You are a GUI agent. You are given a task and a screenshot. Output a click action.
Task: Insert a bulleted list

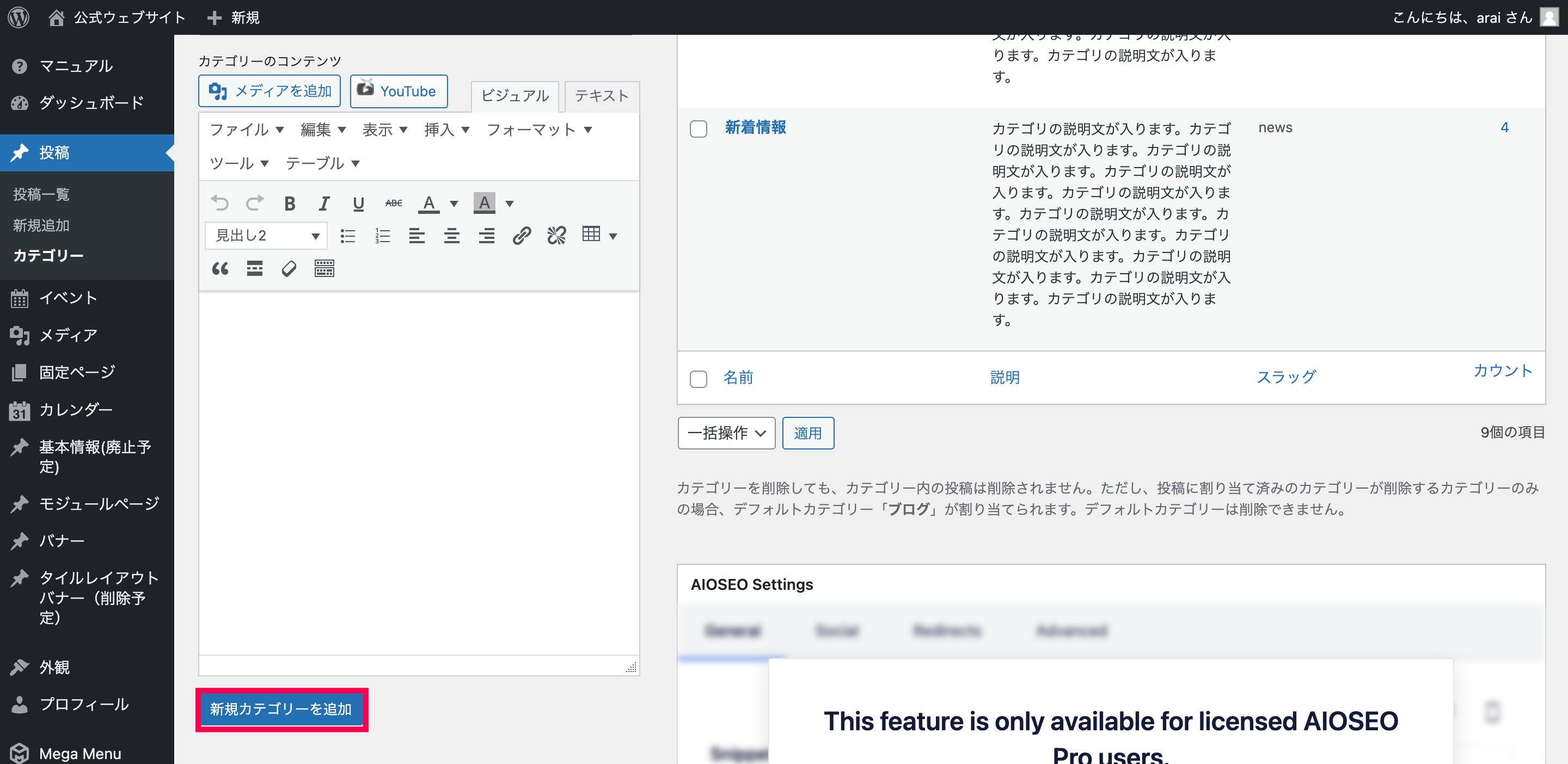[x=347, y=236]
